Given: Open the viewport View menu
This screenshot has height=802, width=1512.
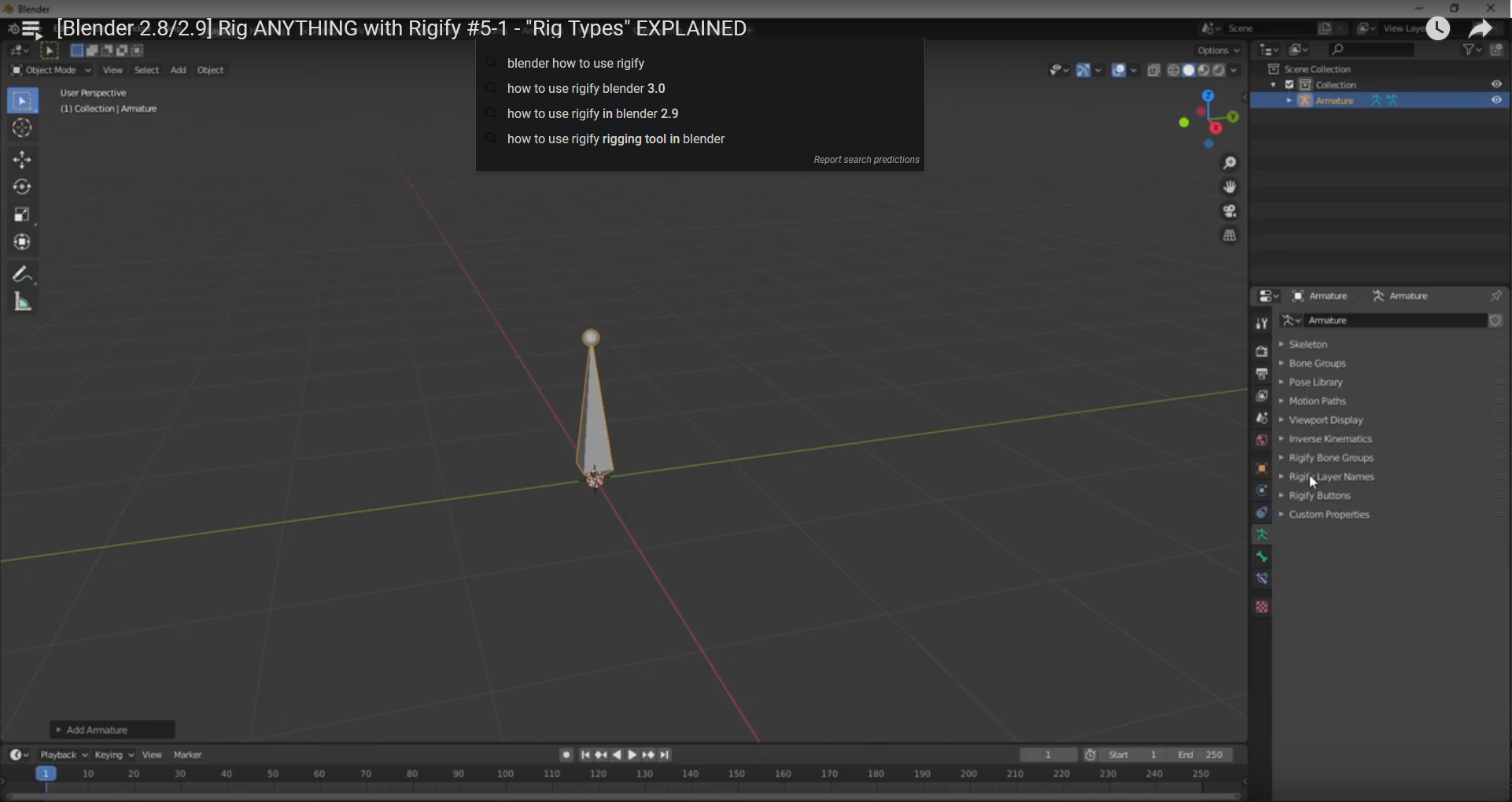Looking at the screenshot, I should pos(112,71).
